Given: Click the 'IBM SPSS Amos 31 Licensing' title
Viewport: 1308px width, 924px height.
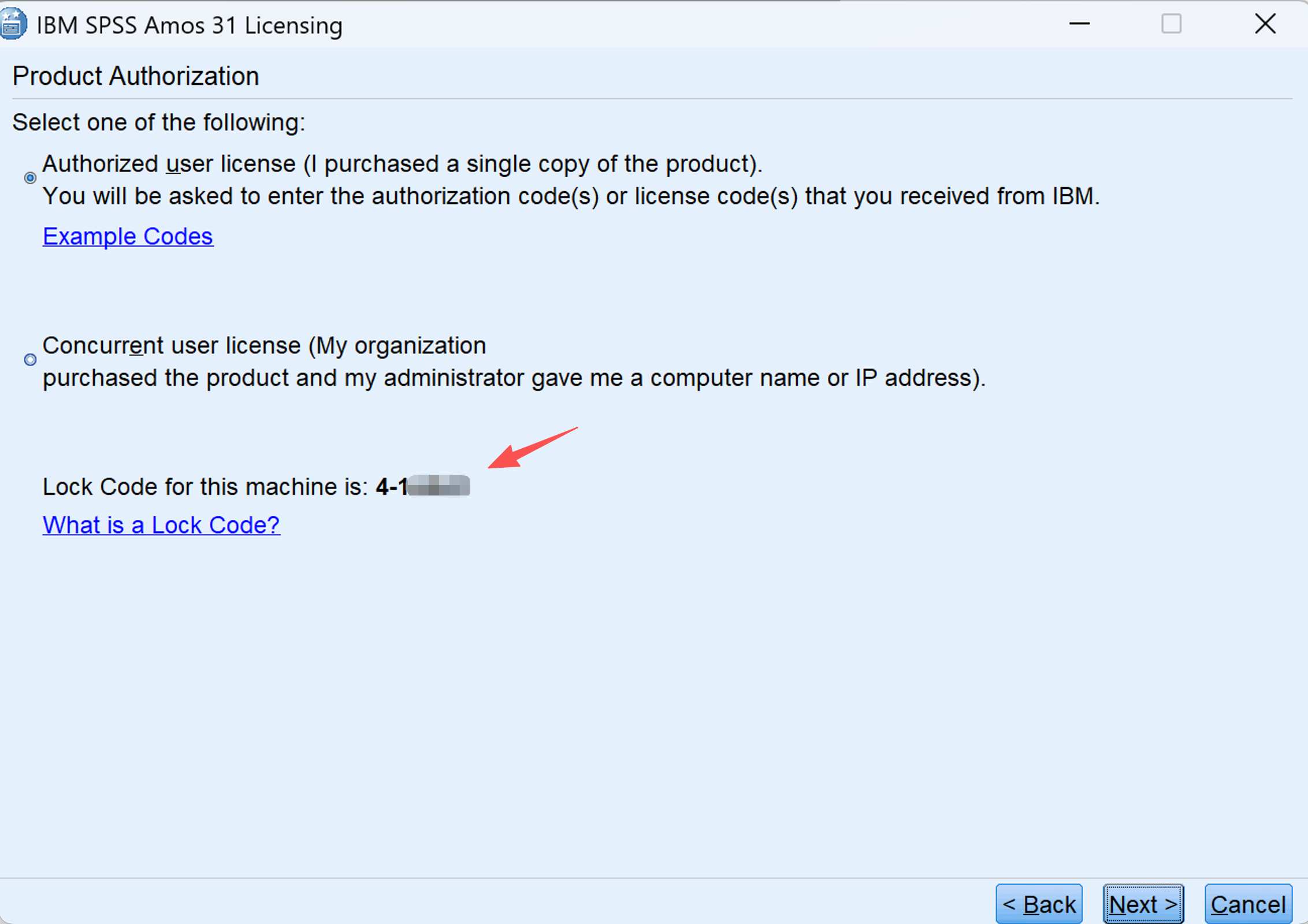Looking at the screenshot, I should click(x=189, y=25).
